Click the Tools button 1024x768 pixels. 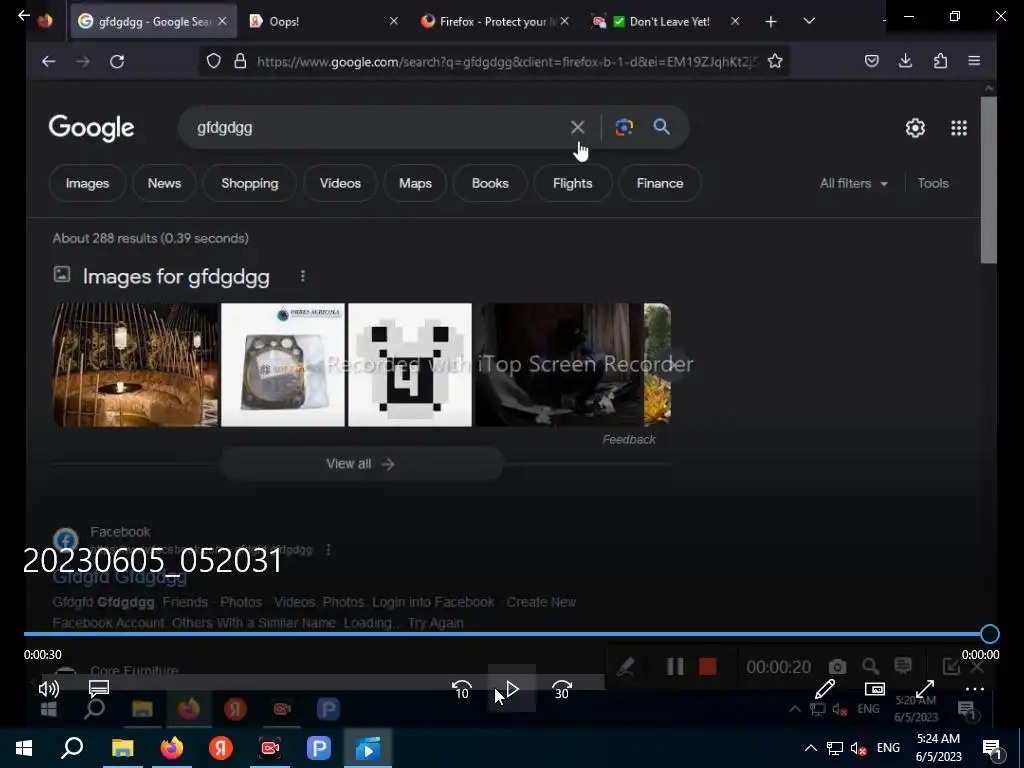coord(933,184)
